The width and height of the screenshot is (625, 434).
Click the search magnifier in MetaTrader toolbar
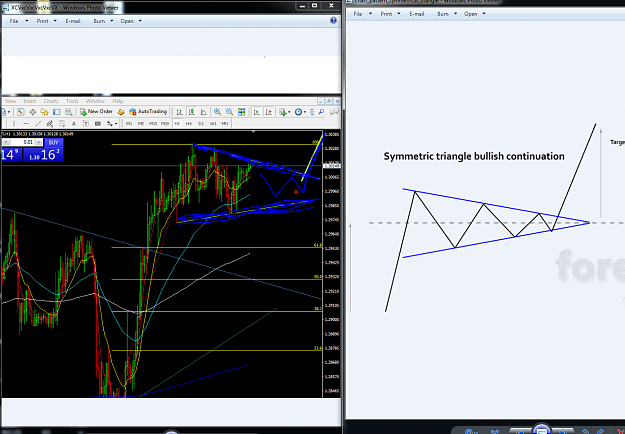click(x=321, y=112)
